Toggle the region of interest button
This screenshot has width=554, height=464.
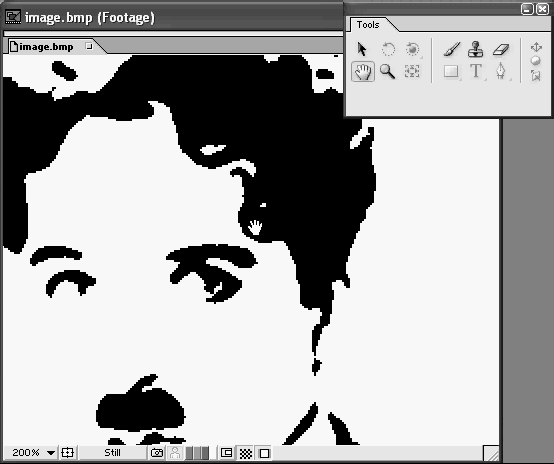pos(226,453)
